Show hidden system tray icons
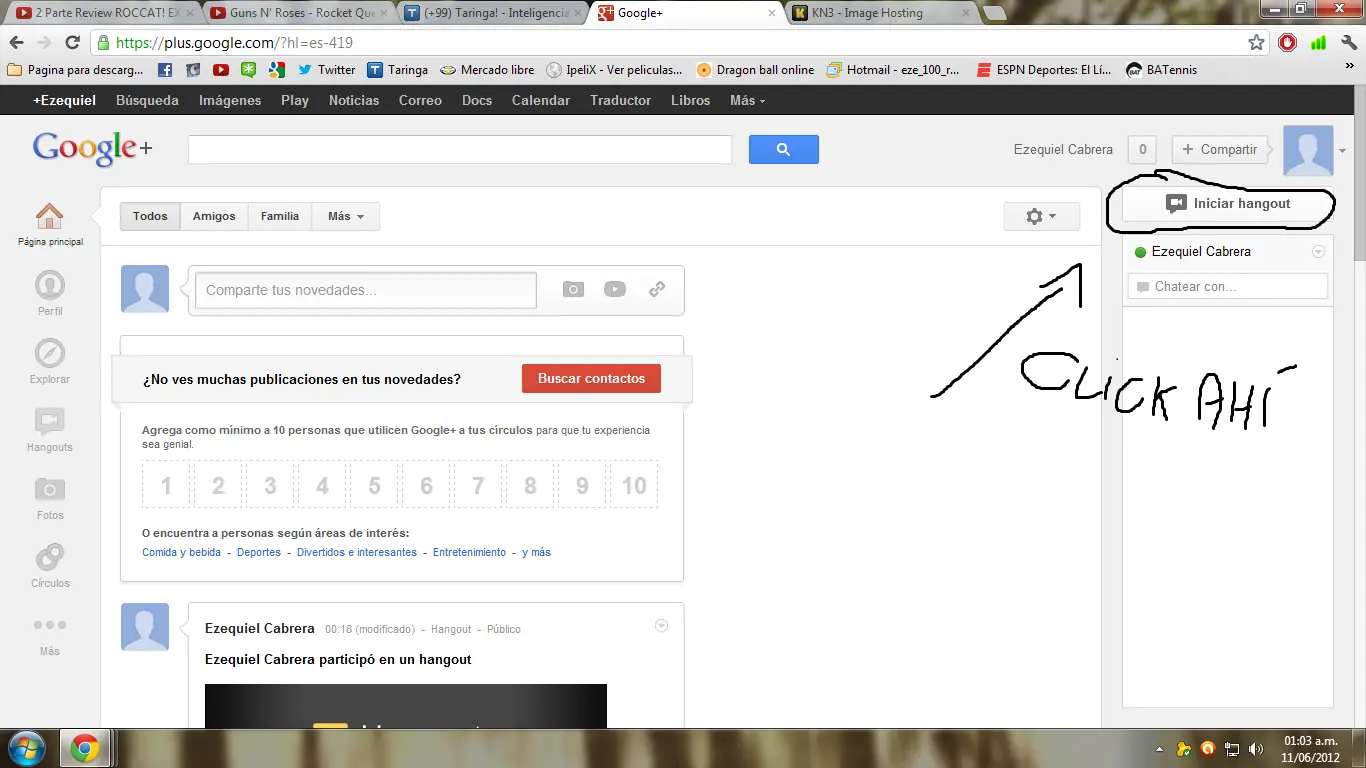 click(x=1161, y=748)
